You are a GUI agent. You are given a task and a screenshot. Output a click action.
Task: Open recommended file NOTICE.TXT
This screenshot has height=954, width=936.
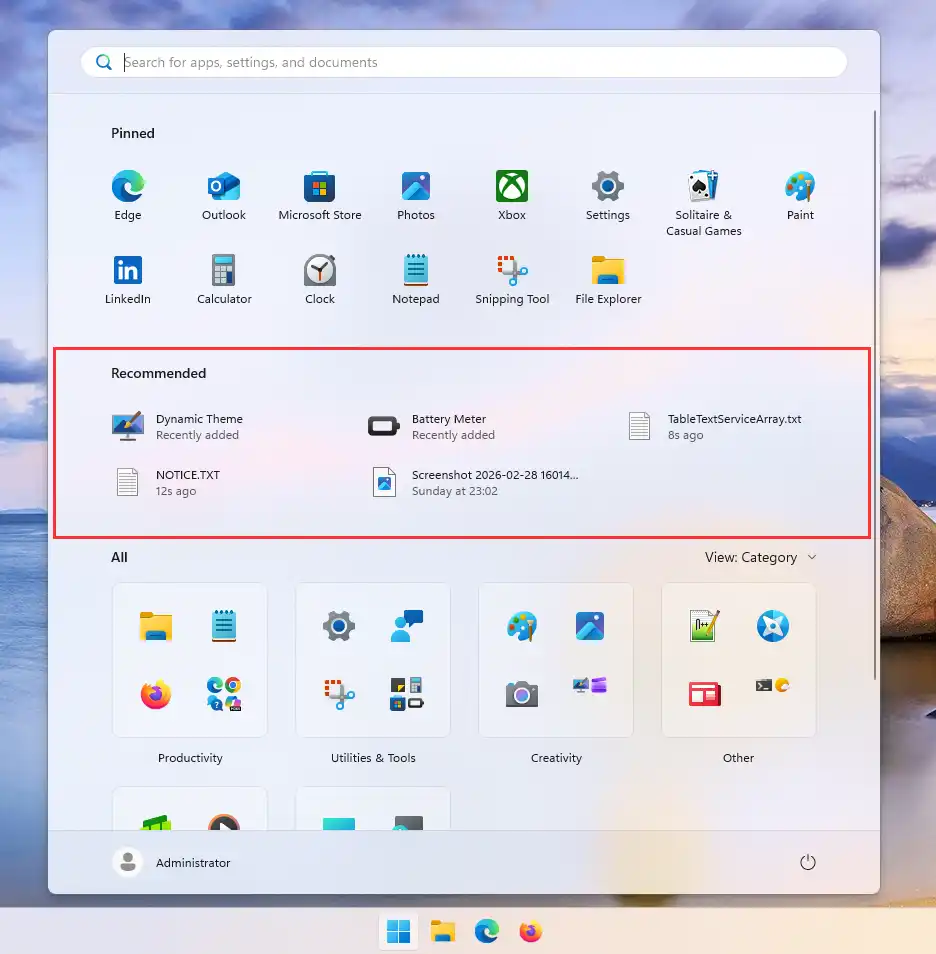coord(170,482)
